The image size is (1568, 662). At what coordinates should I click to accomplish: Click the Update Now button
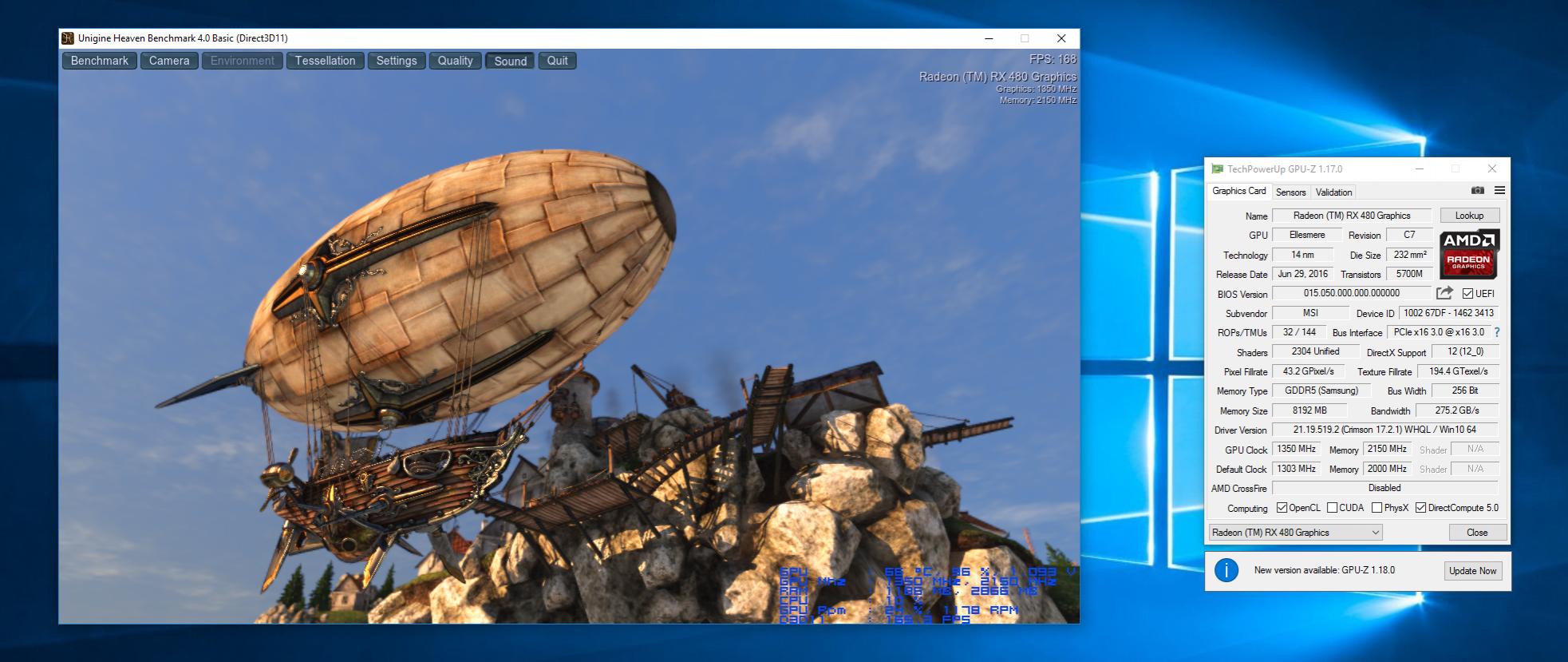[1473, 571]
